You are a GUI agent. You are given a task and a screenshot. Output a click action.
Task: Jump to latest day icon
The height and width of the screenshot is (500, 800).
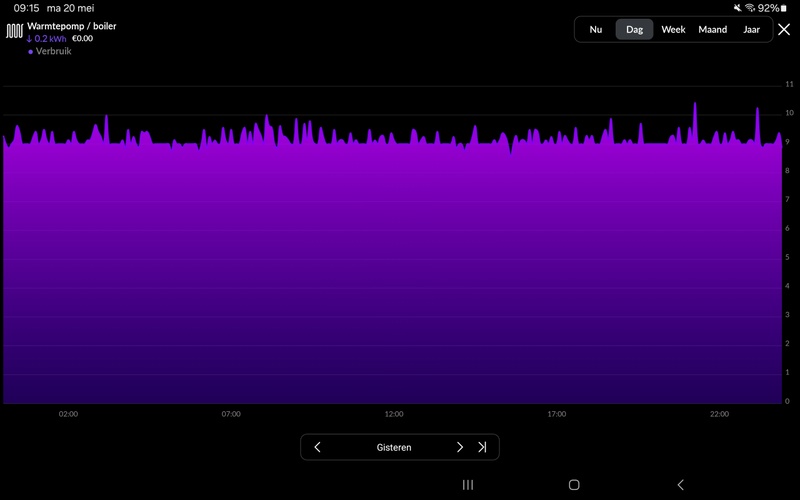point(482,447)
